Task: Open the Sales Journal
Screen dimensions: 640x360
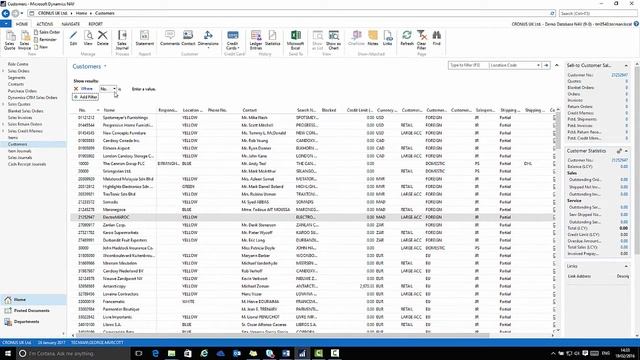Action: coord(122,40)
